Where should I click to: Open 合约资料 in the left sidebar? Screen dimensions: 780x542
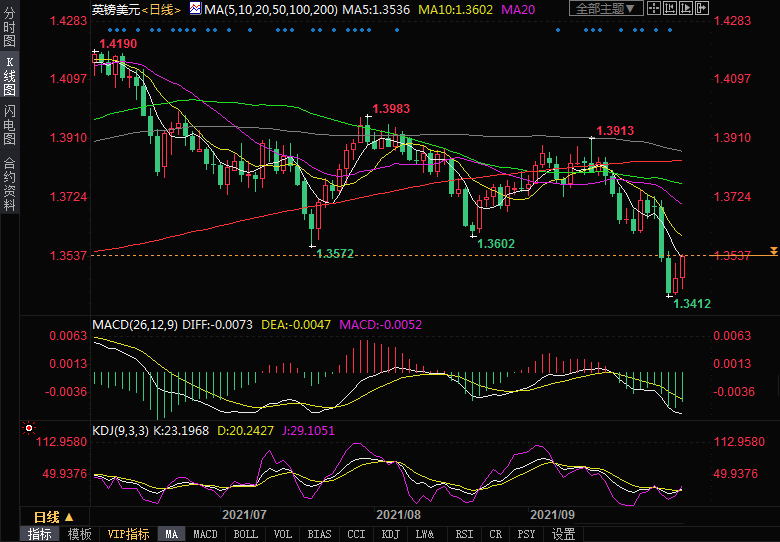[9, 183]
